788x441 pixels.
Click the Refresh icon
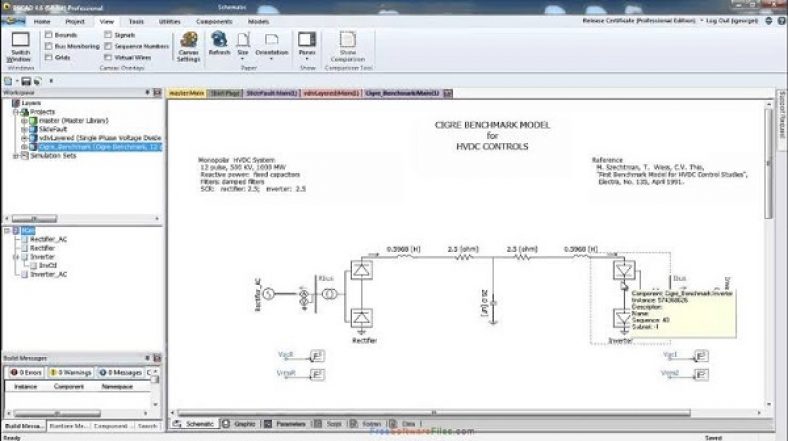click(219, 39)
